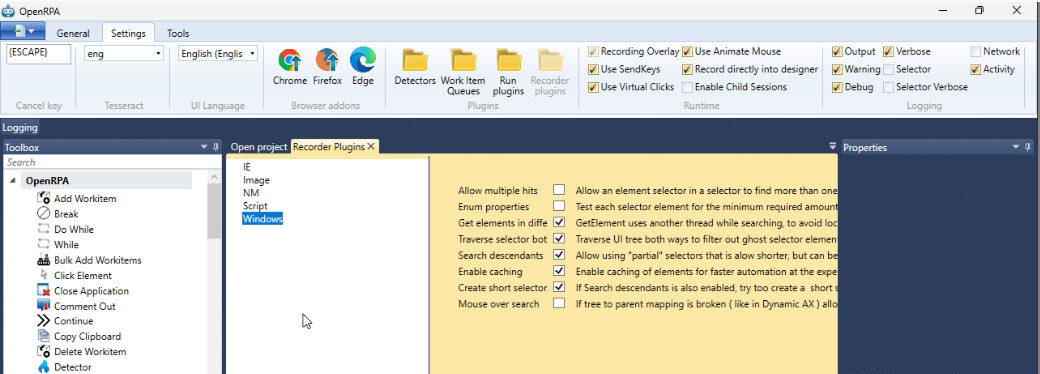Select the Recorder Plugins tab
The image size is (1040, 374).
tap(329, 147)
